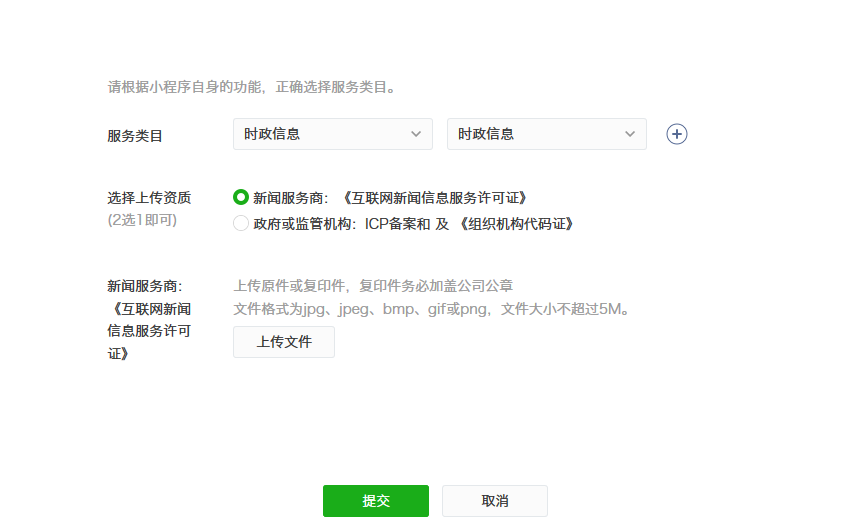This screenshot has height=523, width=844.
Task: Click the 请根据小程序自身的功能 instruction text
Action: point(252,87)
